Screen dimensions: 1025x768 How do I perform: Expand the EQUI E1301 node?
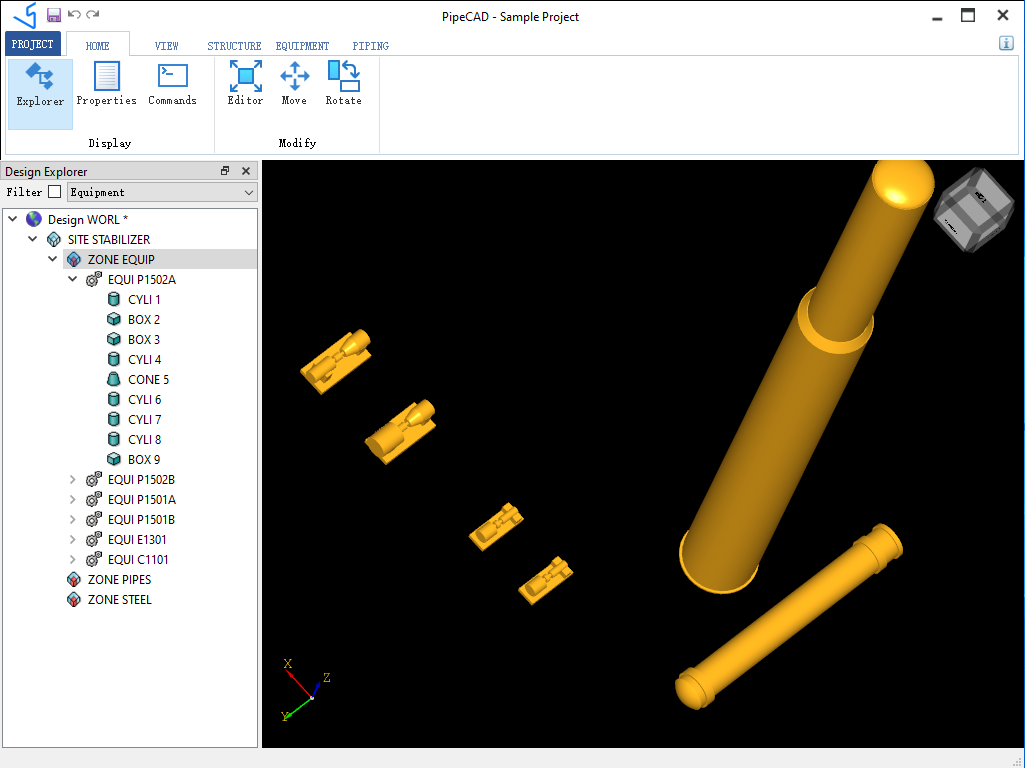[73, 540]
